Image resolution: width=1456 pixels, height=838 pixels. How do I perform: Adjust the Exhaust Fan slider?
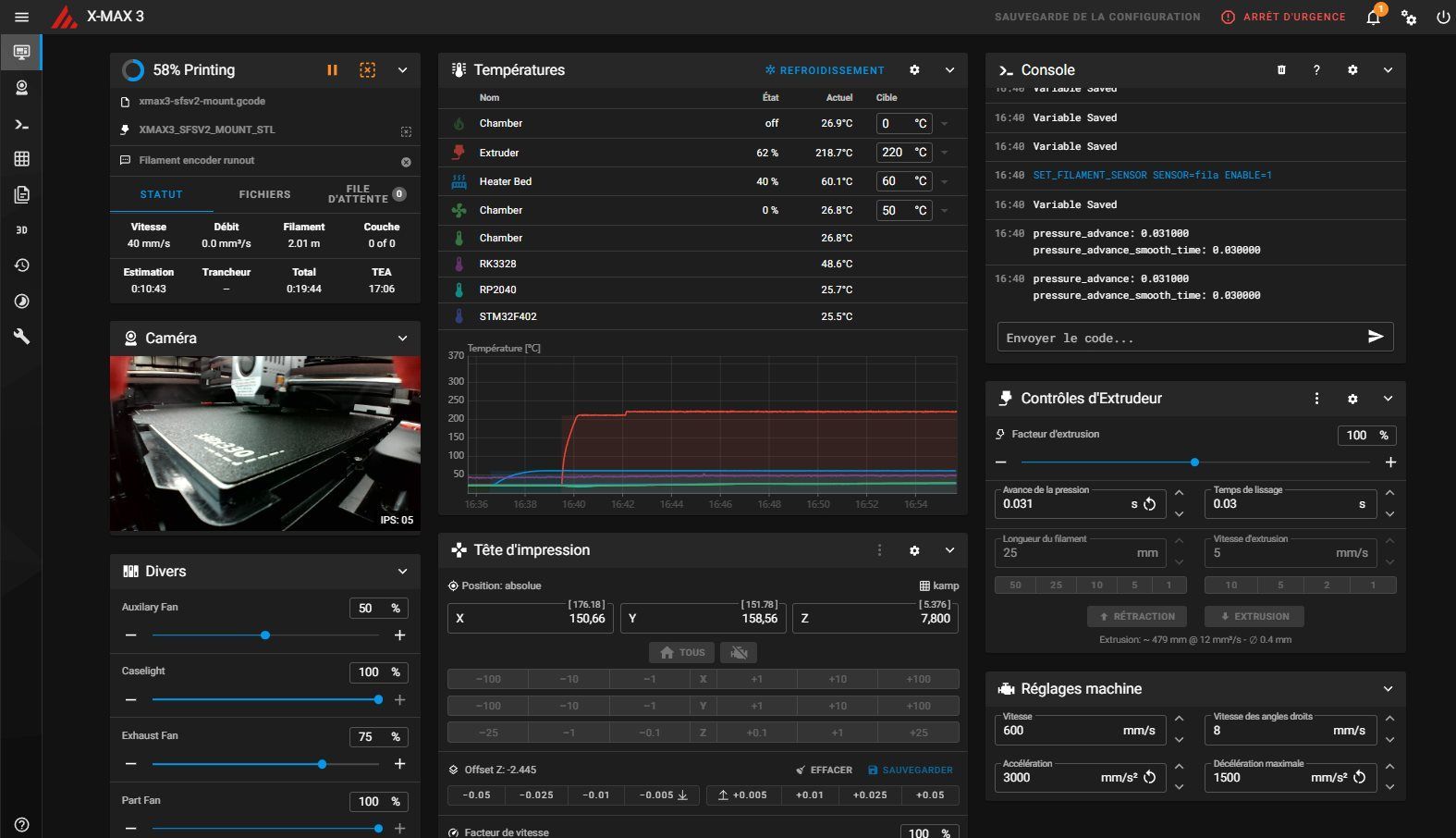click(x=265, y=764)
